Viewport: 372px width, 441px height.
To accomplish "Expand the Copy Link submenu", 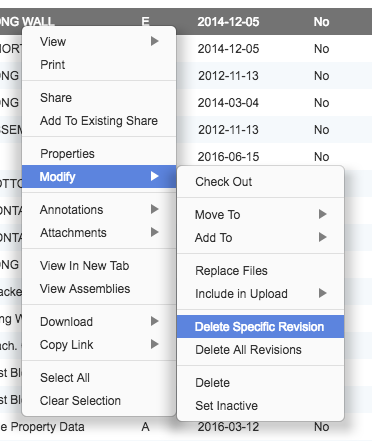I will click(99, 344).
